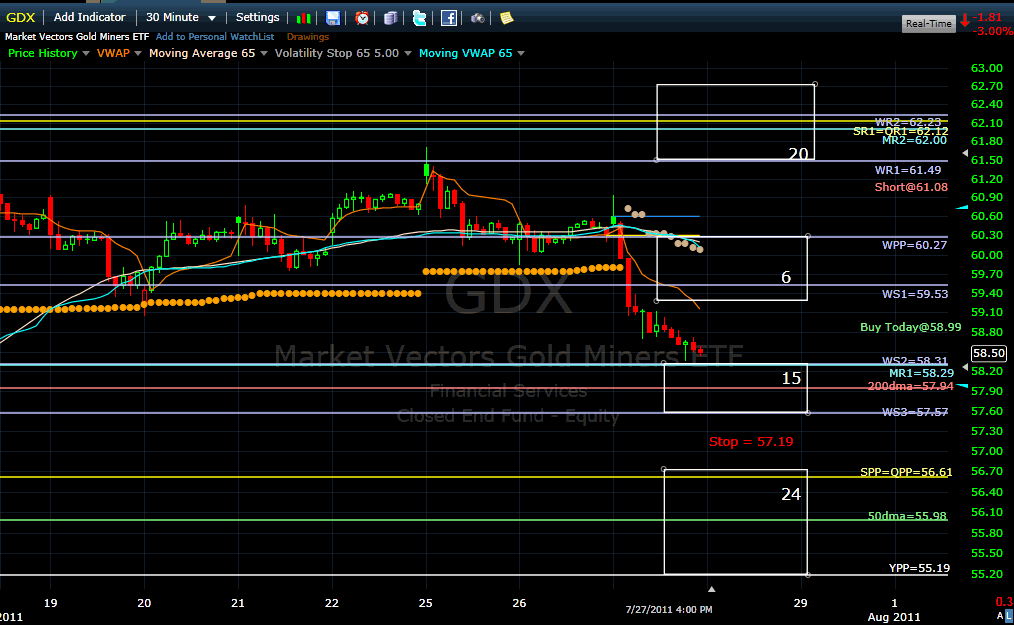1014x625 pixels.
Task: Open the Settings menu
Action: pyautogui.click(x=257, y=17)
